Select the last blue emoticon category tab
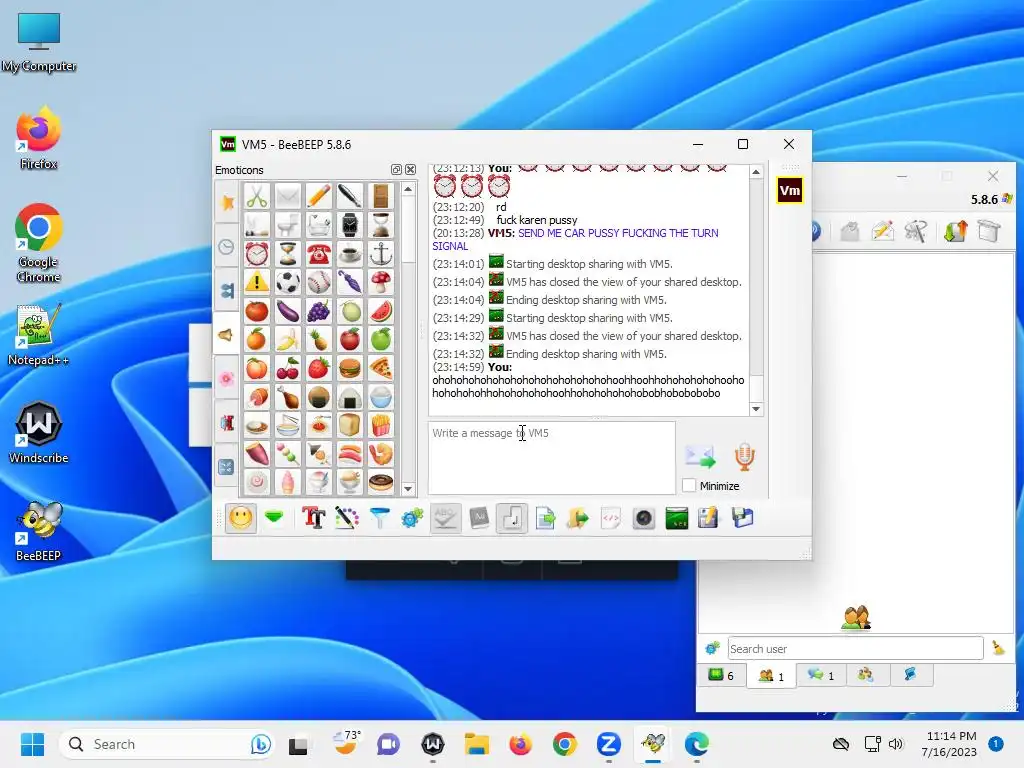This screenshot has width=1024, height=768. [227, 467]
